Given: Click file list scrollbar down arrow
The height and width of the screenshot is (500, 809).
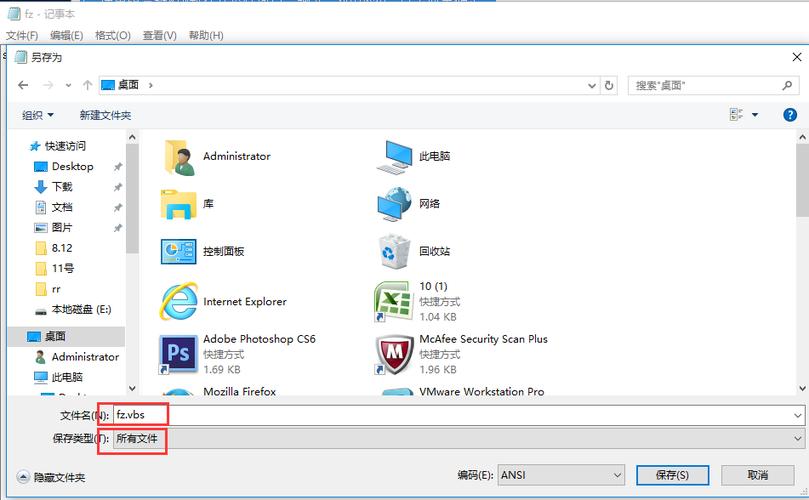Looking at the screenshot, I should [802, 388].
